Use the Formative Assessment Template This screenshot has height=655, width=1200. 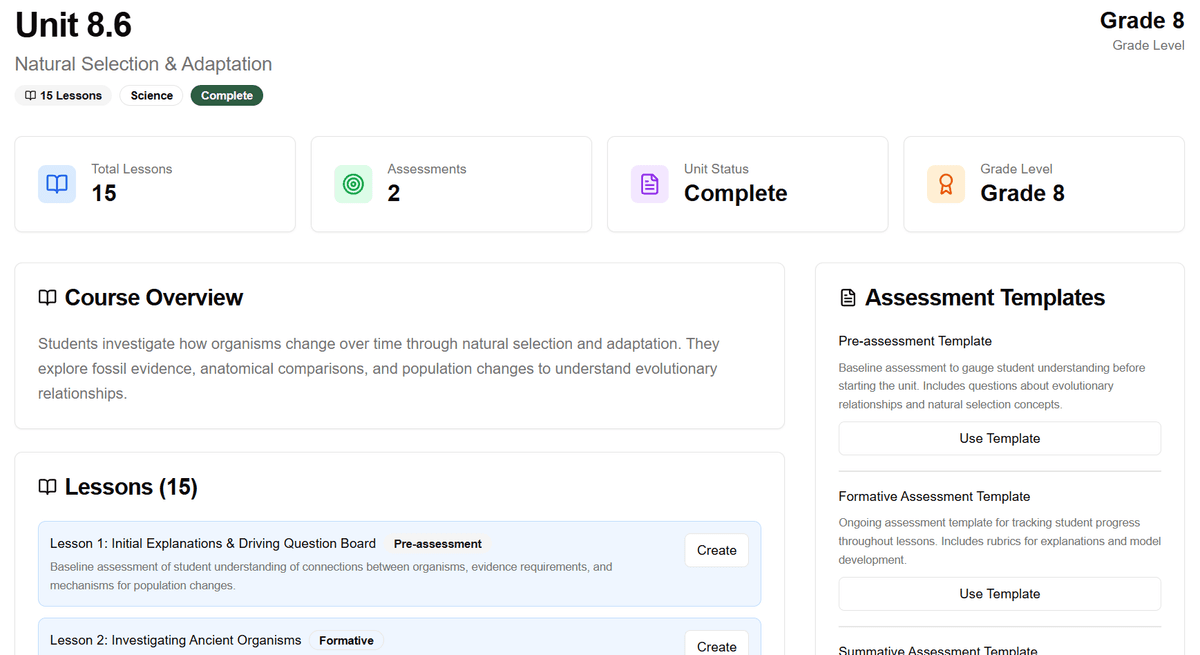pyautogui.click(x=999, y=593)
